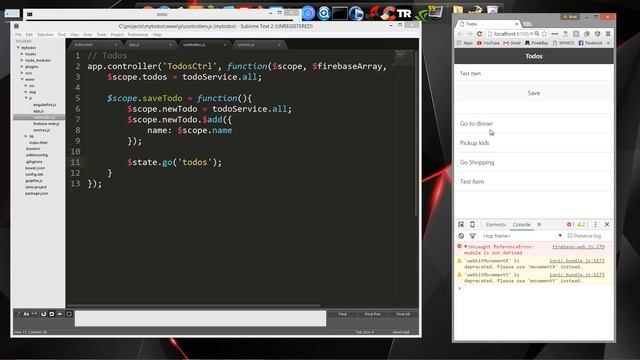This screenshot has height=360, width=640.
Task: Open the Sublime Text File menu
Action: point(18,35)
